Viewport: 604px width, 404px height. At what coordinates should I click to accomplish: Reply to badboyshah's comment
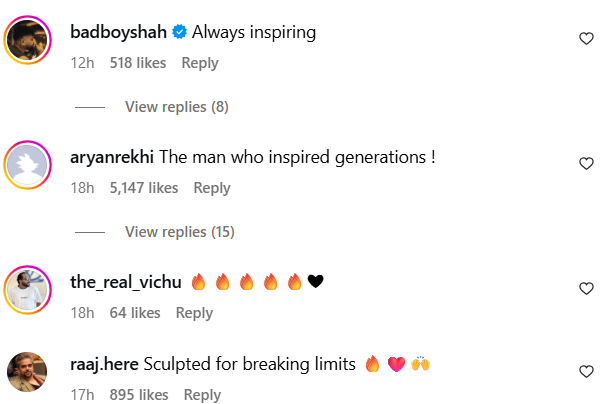click(x=200, y=62)
